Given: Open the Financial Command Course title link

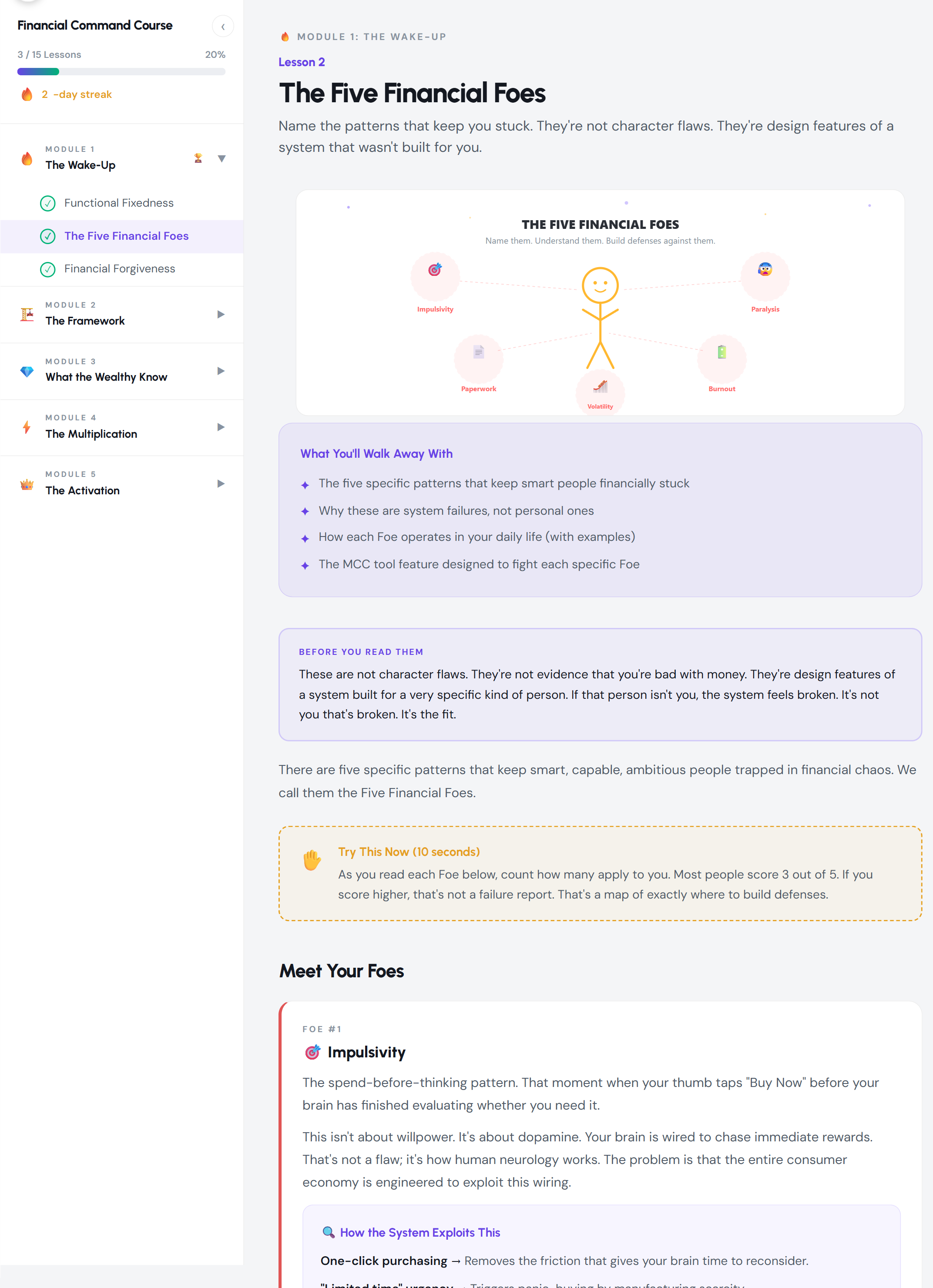Looking at the screenshot, I should click(94, 25).
